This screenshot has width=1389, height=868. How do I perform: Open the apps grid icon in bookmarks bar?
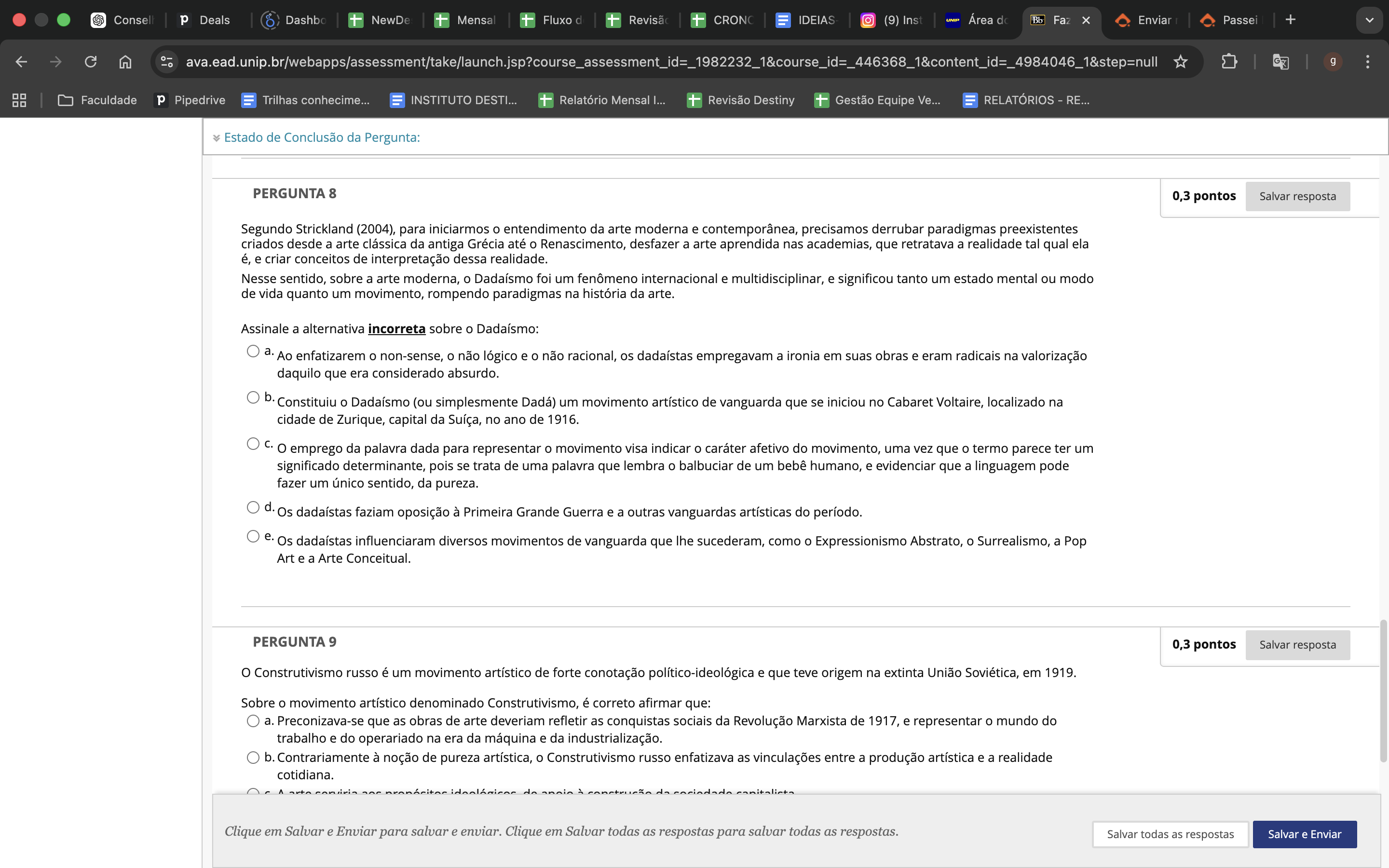[19, 100]
